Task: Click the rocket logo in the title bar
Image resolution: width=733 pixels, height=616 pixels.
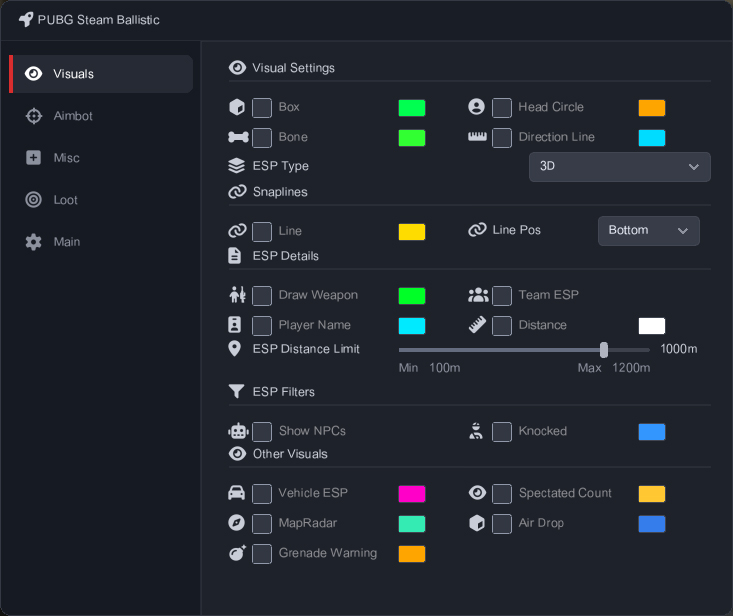Action: [x=26, y=20]
